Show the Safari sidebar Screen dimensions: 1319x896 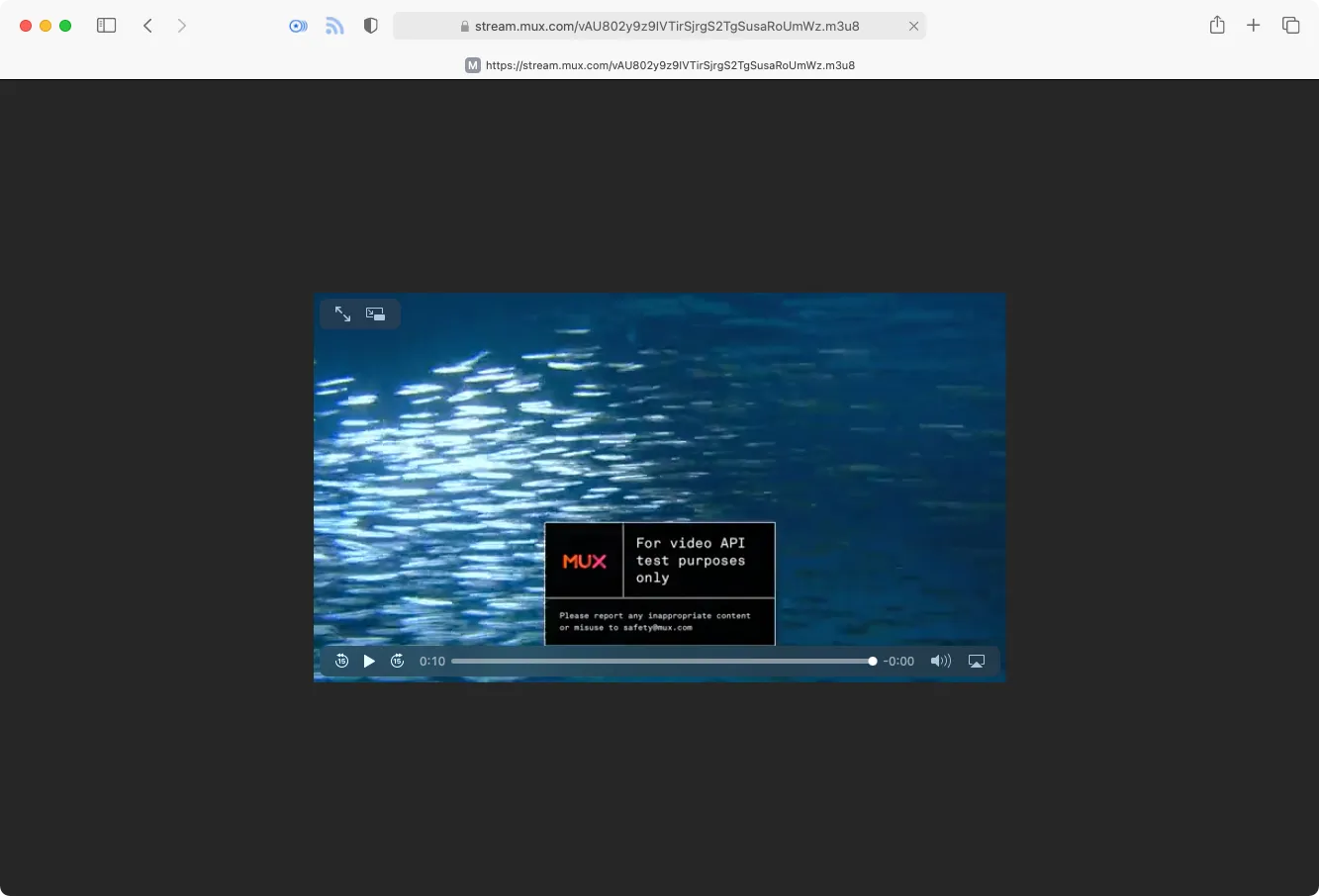[106, 26]
